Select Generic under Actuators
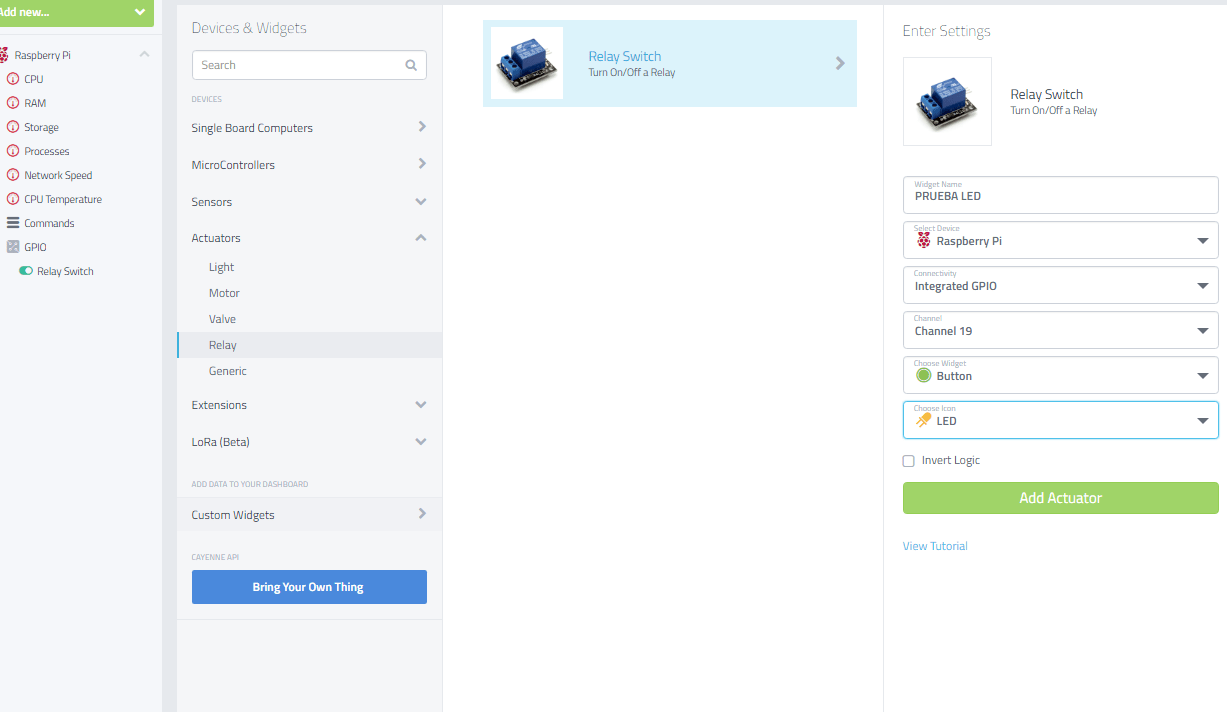Screen dimensions: 1227x712 pos(227,371)
